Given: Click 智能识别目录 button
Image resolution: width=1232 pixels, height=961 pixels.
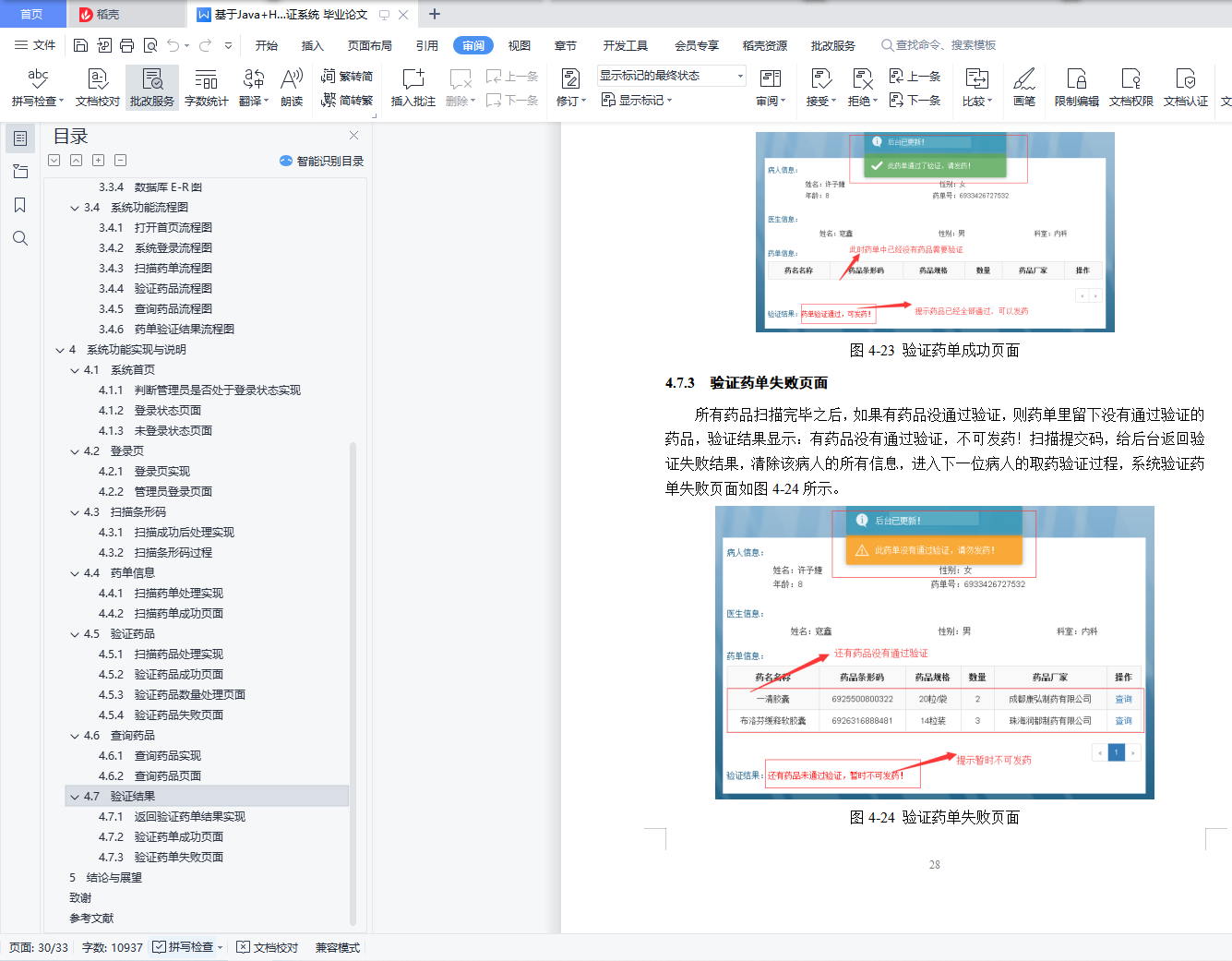Looking at the screenshot, I should [322, 161].
